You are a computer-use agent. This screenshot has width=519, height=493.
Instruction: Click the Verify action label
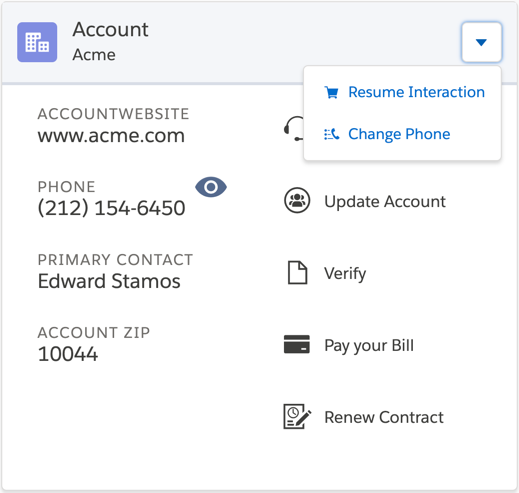click(x=345, y=273)
